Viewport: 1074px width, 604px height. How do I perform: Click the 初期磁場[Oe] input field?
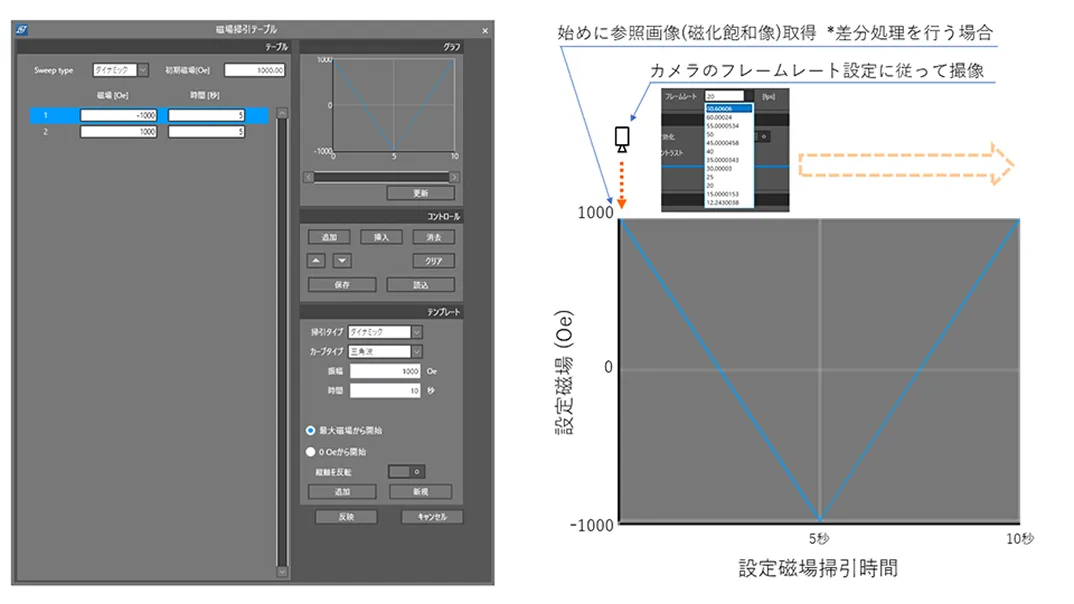pyautogui.click(x=255, y=71)
